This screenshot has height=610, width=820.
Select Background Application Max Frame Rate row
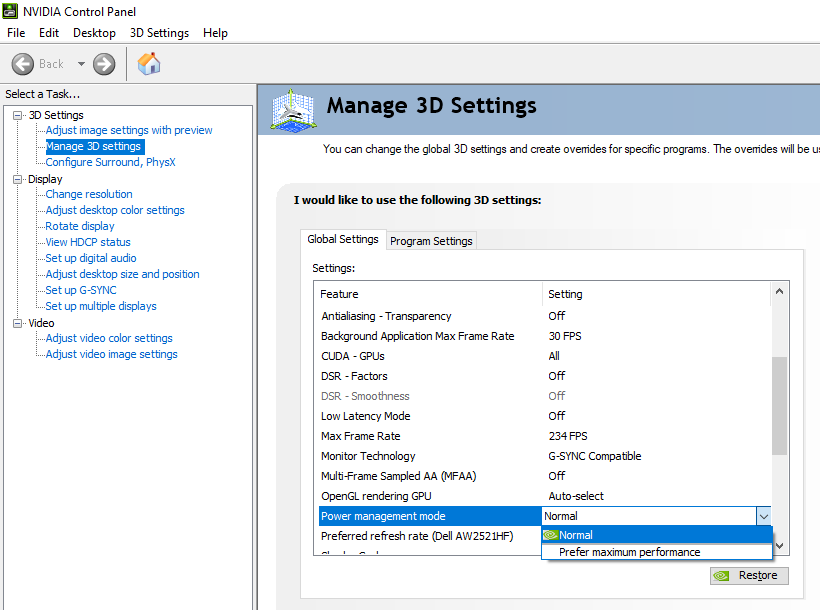pyautogui.click(x=544, y=336)
